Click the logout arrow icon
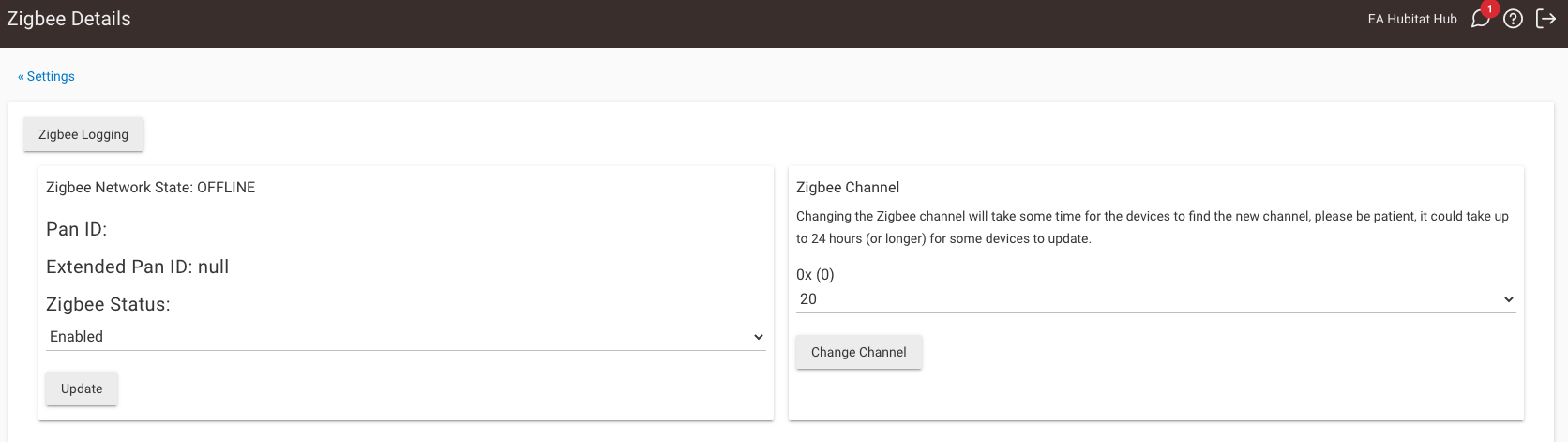Image resolution: width=1568 pixels, height=442 pixels. click(1545, 19)
